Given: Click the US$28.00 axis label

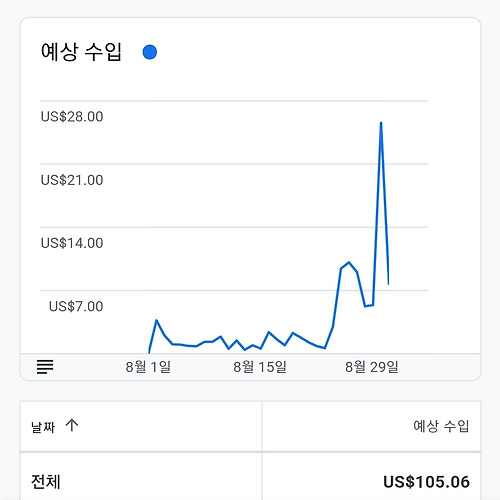Looking at the screenshot, I should [72, 117].
